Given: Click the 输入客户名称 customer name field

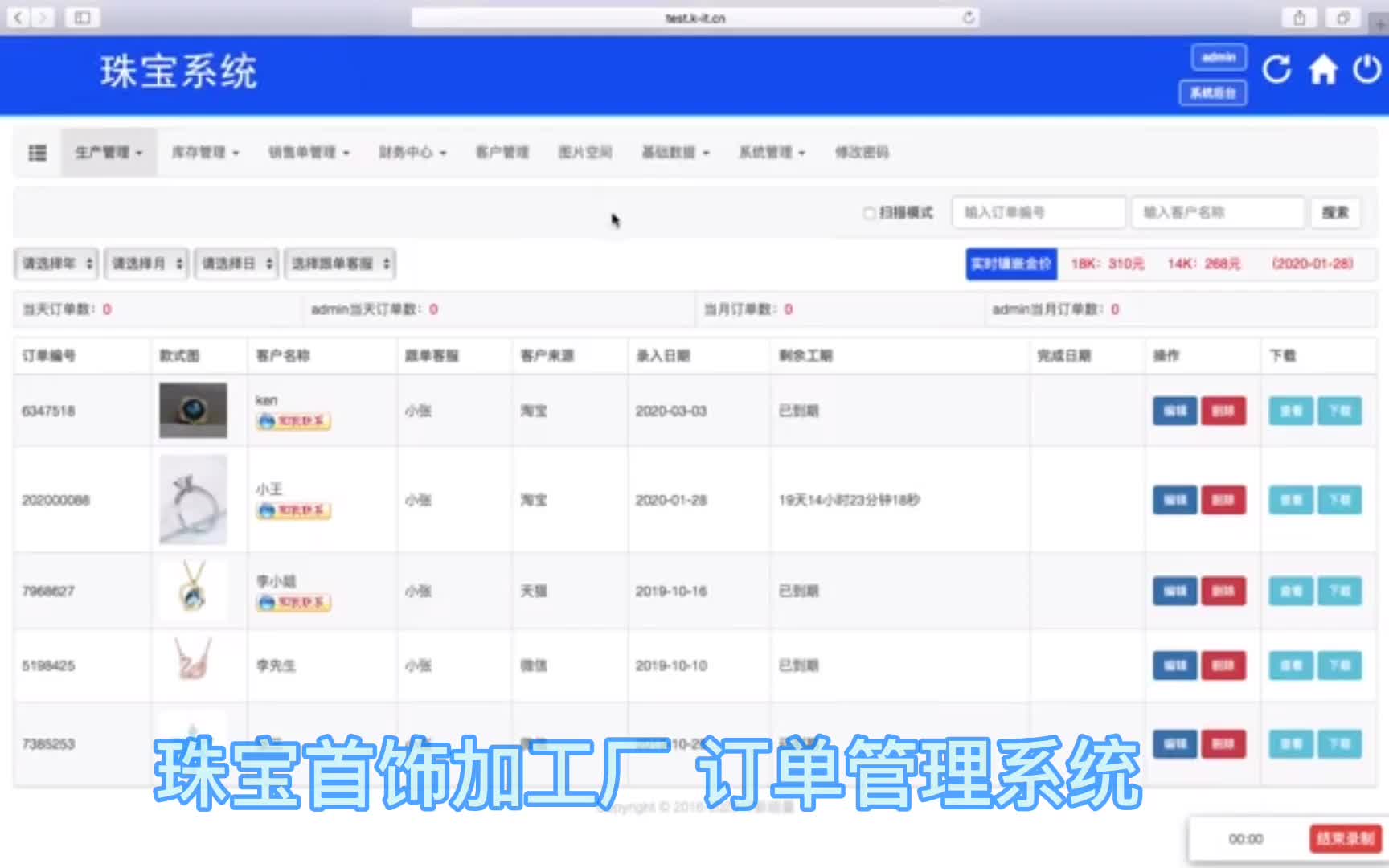Looking at the screenshot, I should 1218,213.
